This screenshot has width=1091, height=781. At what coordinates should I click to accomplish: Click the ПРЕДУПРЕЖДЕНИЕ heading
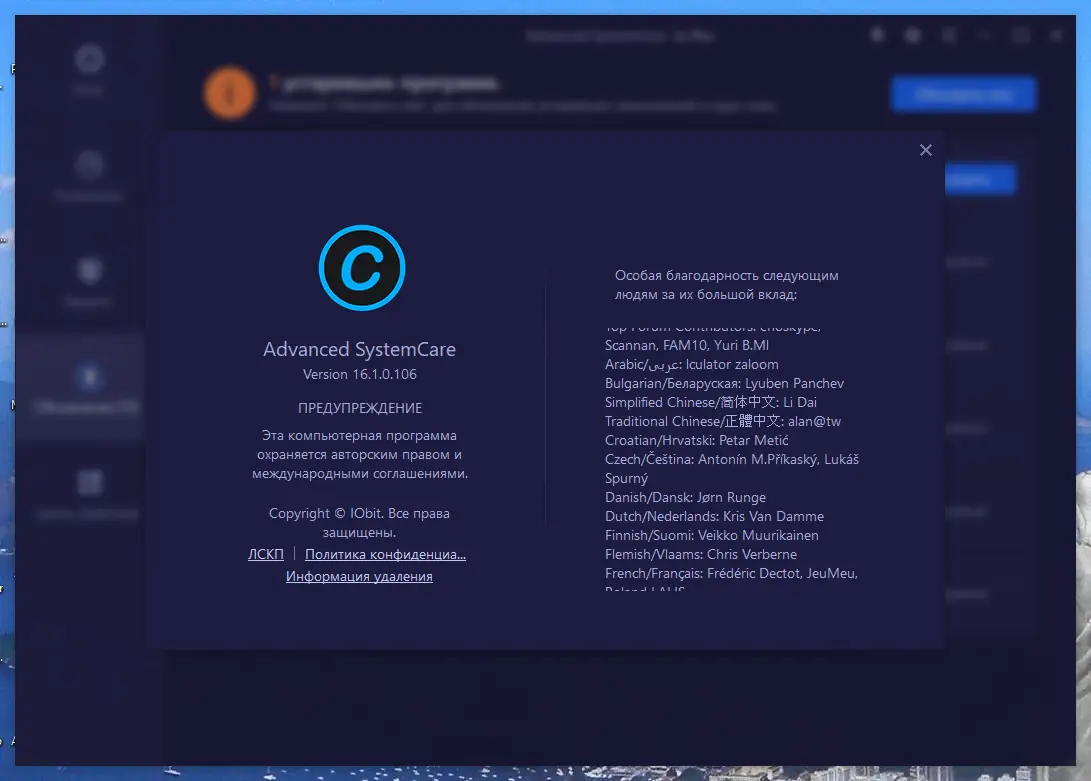[360, 408]
